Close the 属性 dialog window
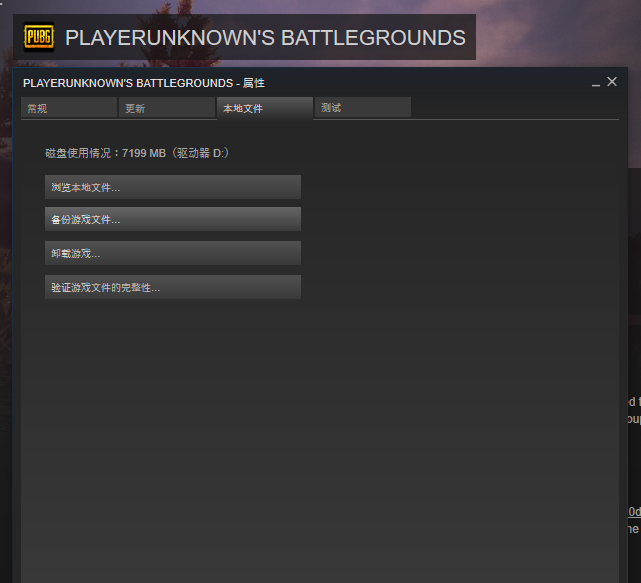Image resolution: width=641 pixels, height=583 pixels. pyautogui.click(x=612, y=82)
